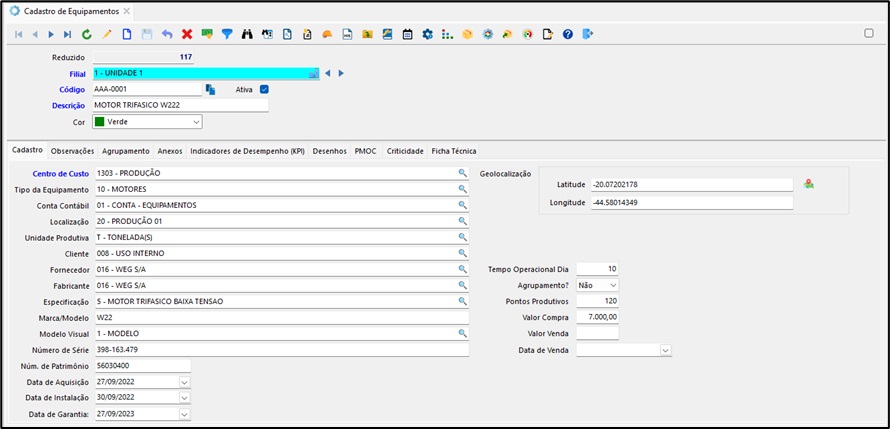Switch to the Agrupamento tab
Image resolution: width=890 pixels, height=429 pixels.
tap(125, 151)
